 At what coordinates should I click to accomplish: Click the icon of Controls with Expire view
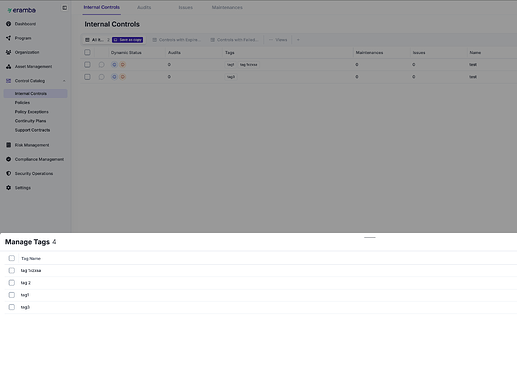[155, 40]
